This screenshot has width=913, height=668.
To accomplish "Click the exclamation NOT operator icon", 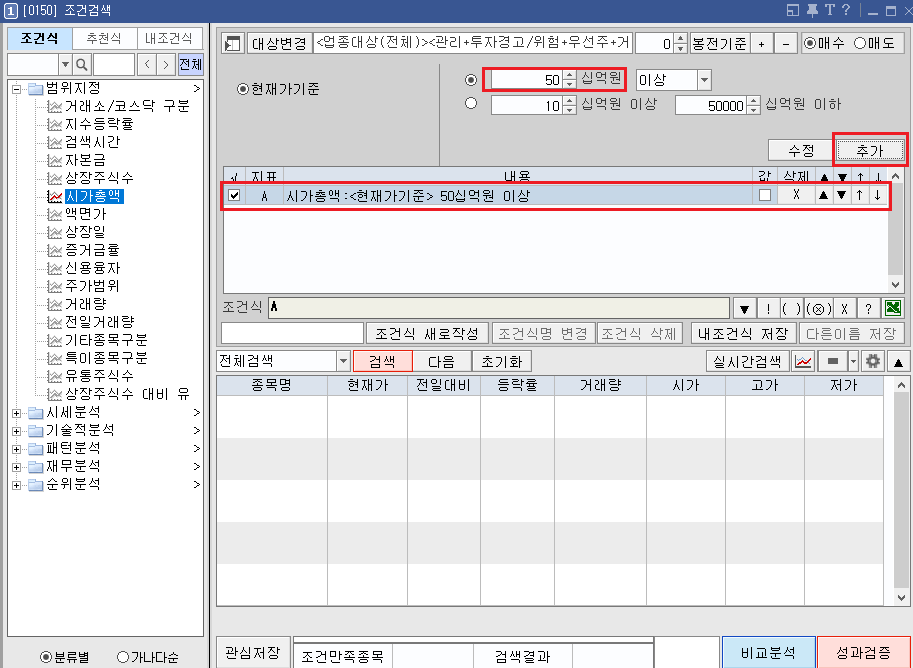I will 767,308.
